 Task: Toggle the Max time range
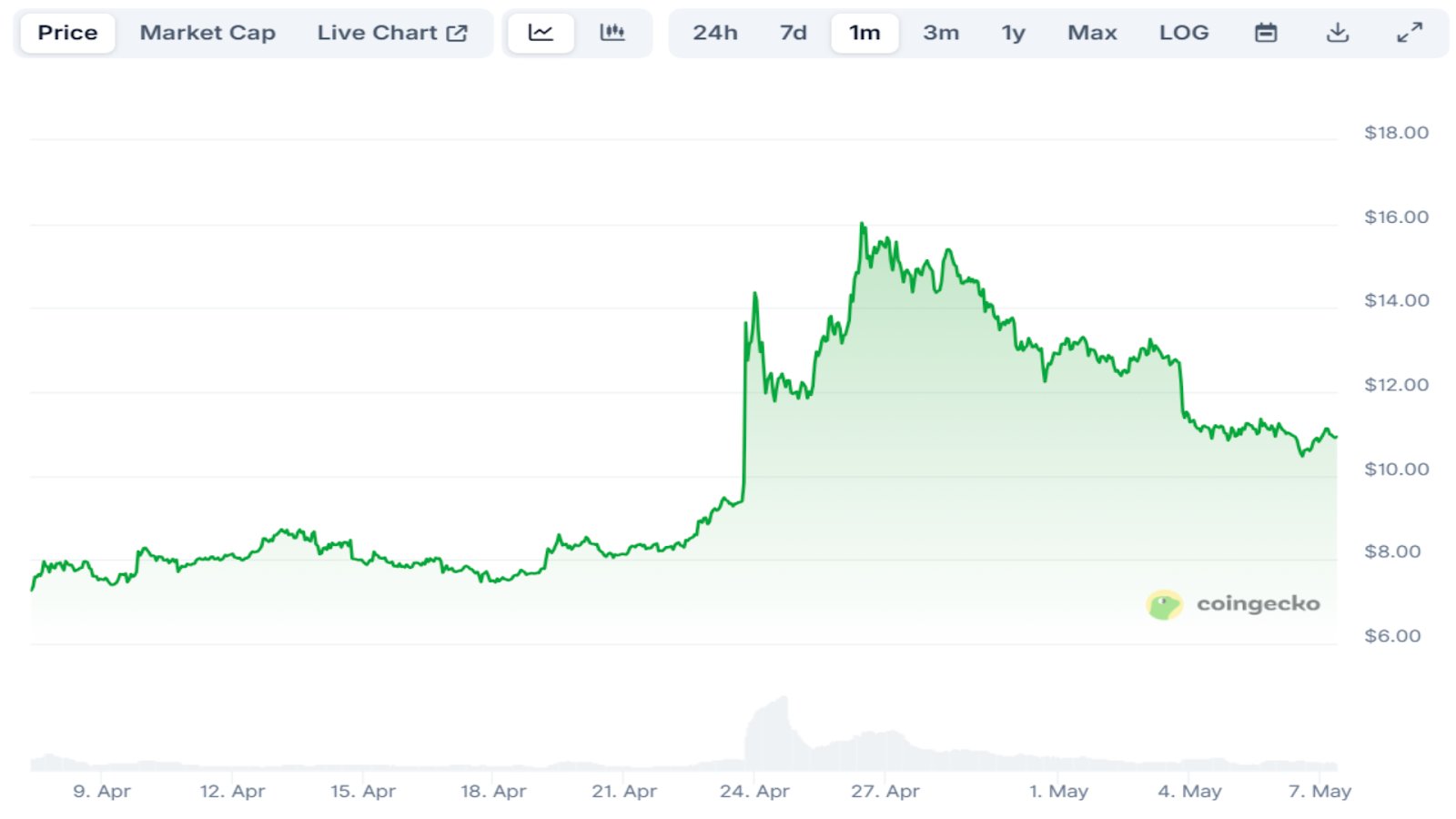[x=1092, y=32]
